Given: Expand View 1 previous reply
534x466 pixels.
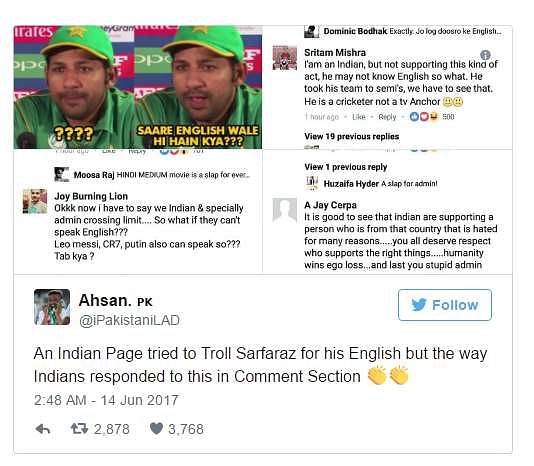Looking at the screenshot, I should pyautogui.click(x=346, y=167).
